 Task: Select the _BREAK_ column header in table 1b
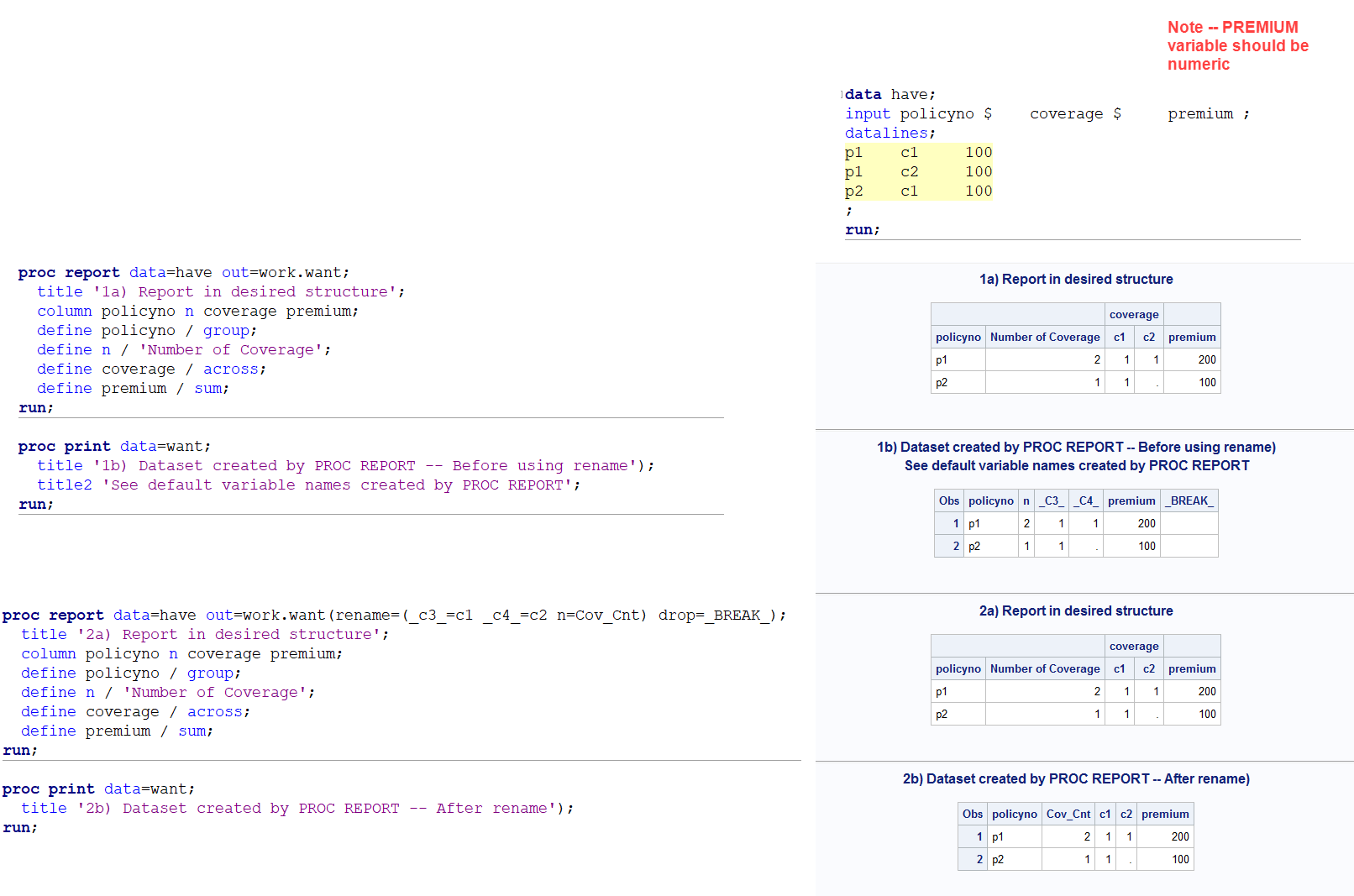pos(1189,500)
